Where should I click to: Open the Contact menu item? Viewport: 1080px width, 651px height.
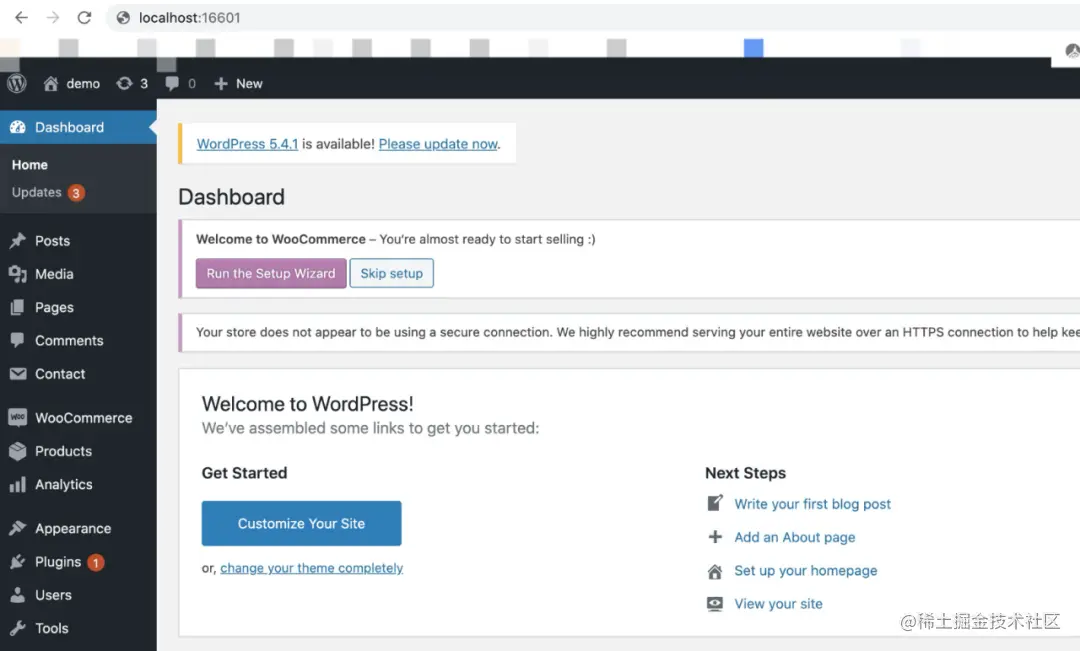tap(60, 373)
